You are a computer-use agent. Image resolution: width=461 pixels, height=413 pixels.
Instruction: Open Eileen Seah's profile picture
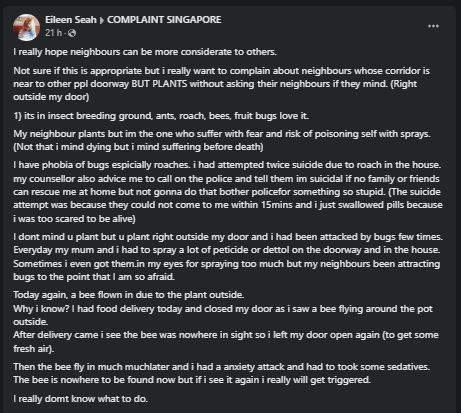pos(26,27)
